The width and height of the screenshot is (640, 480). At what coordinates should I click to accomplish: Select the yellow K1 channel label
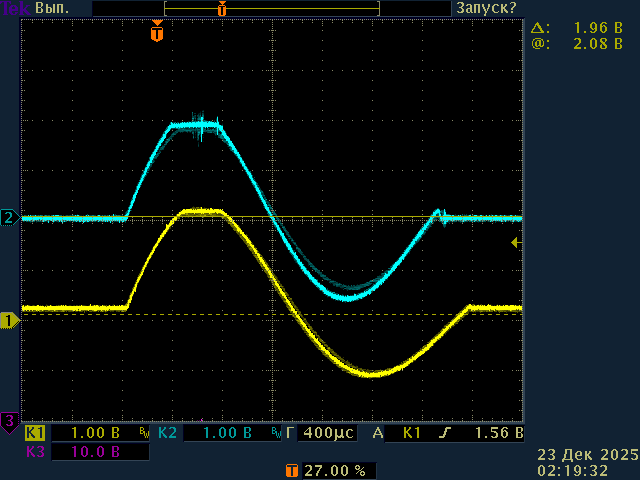coord(35,434)
